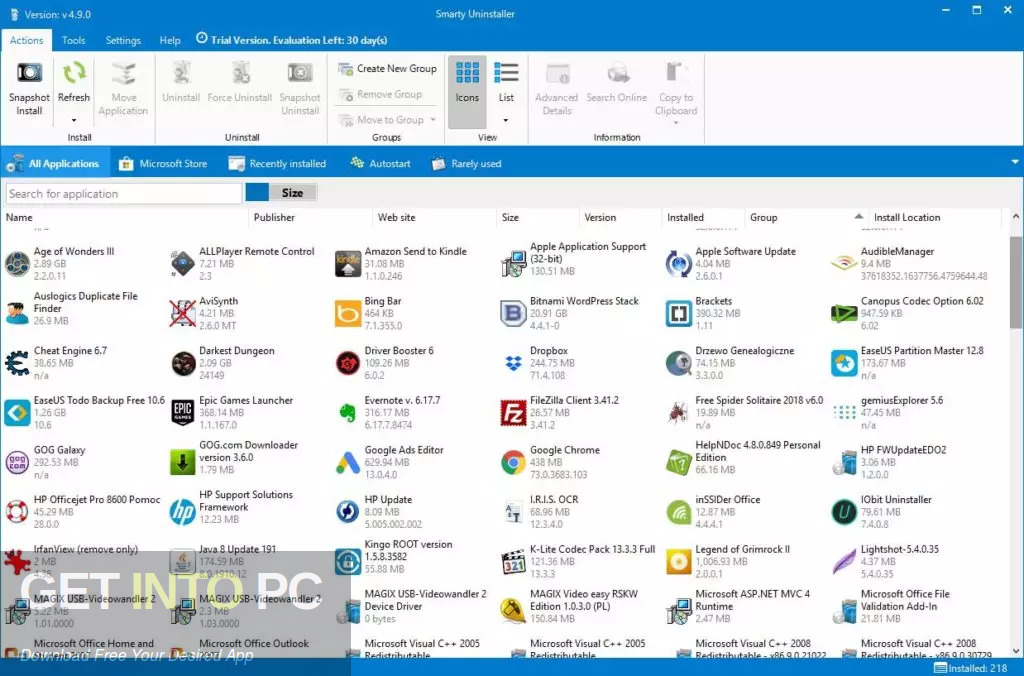
Task: Select the Google Ads Editor icon
Action: click(x=348, y=462)
